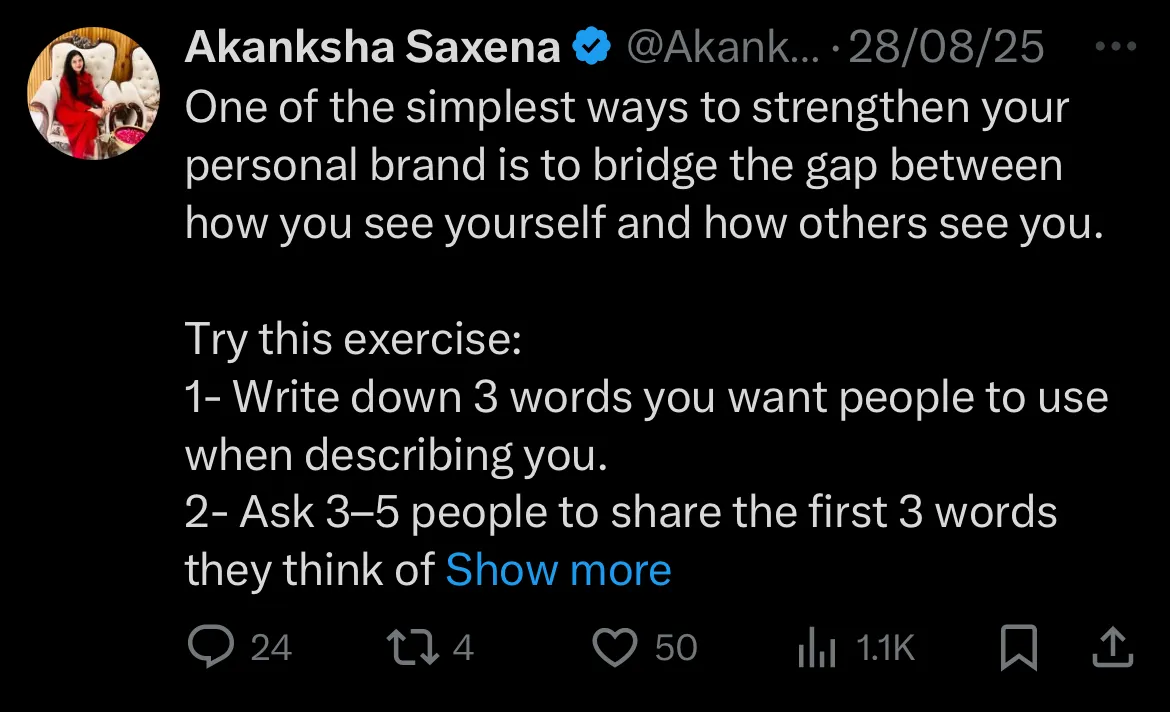Click the reply count 24
The width and height of the screenshot is (1170, 712).
(x=270, y=648)
